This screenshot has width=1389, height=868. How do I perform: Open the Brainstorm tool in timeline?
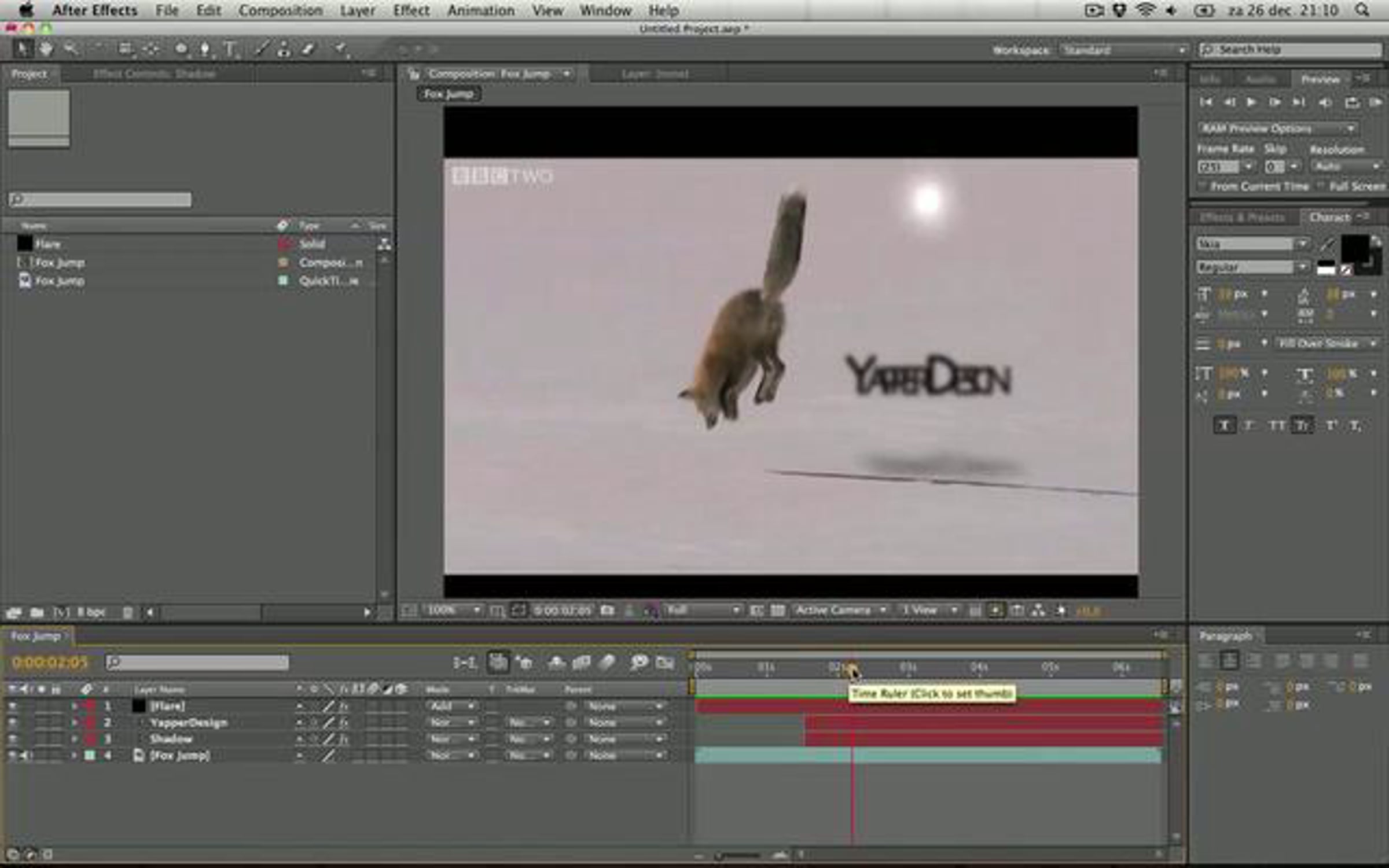click(638, 663)
